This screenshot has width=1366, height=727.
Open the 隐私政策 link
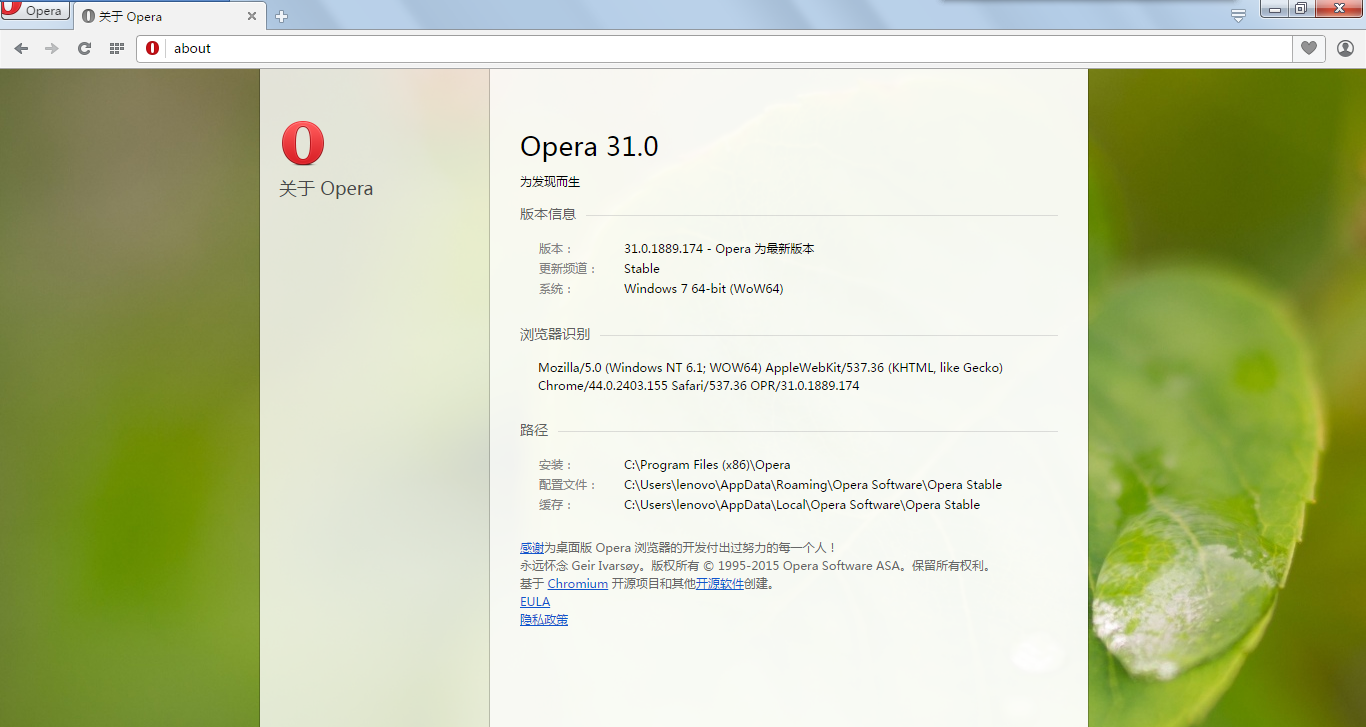[x=544, y=620]
